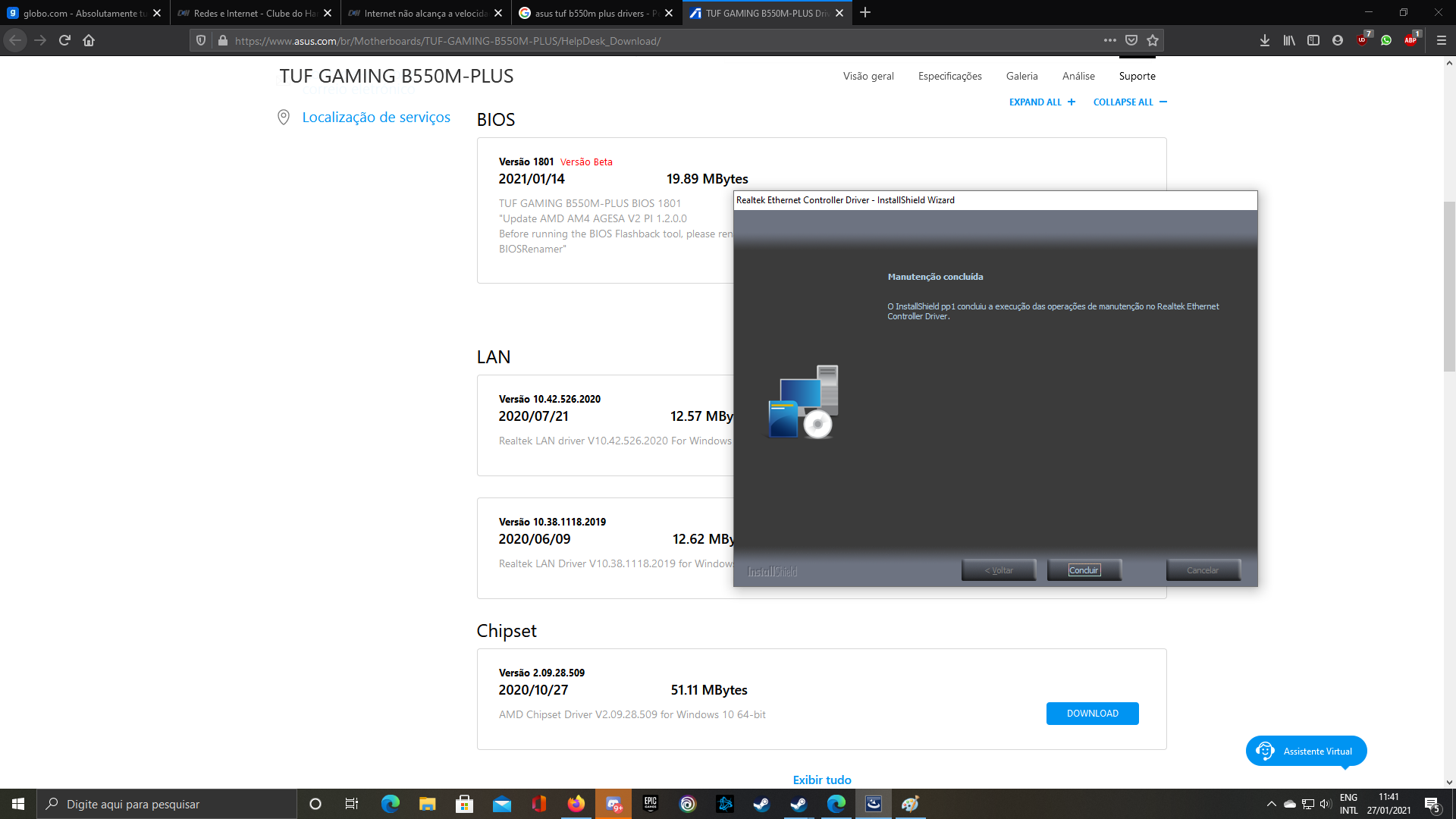Click the page vertical scrollbar thumb

pos(1449,286)
